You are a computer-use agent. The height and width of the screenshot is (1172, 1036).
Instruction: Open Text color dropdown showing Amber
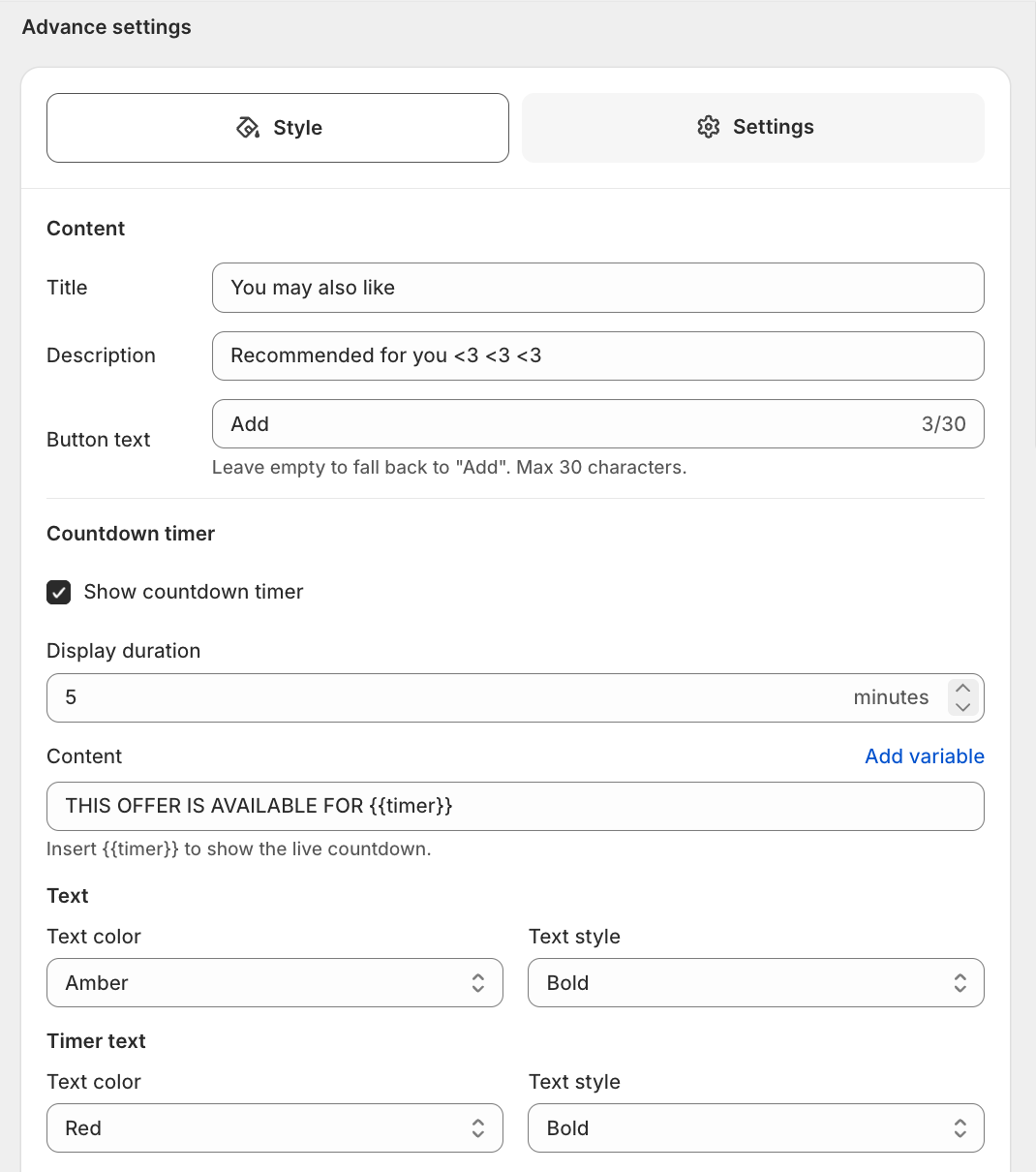click(x=275, y=983)
